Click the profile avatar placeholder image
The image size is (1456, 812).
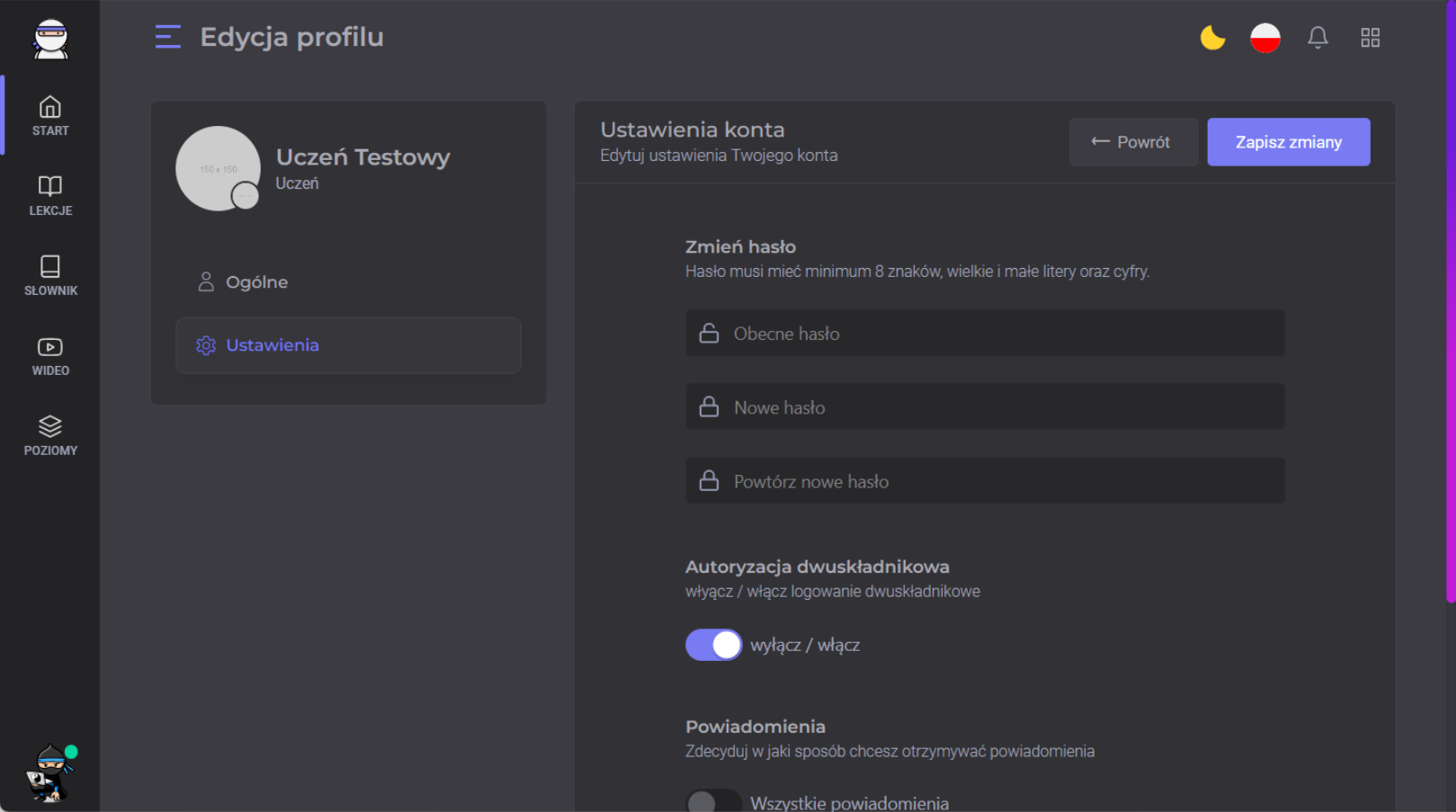click(218, 168)
